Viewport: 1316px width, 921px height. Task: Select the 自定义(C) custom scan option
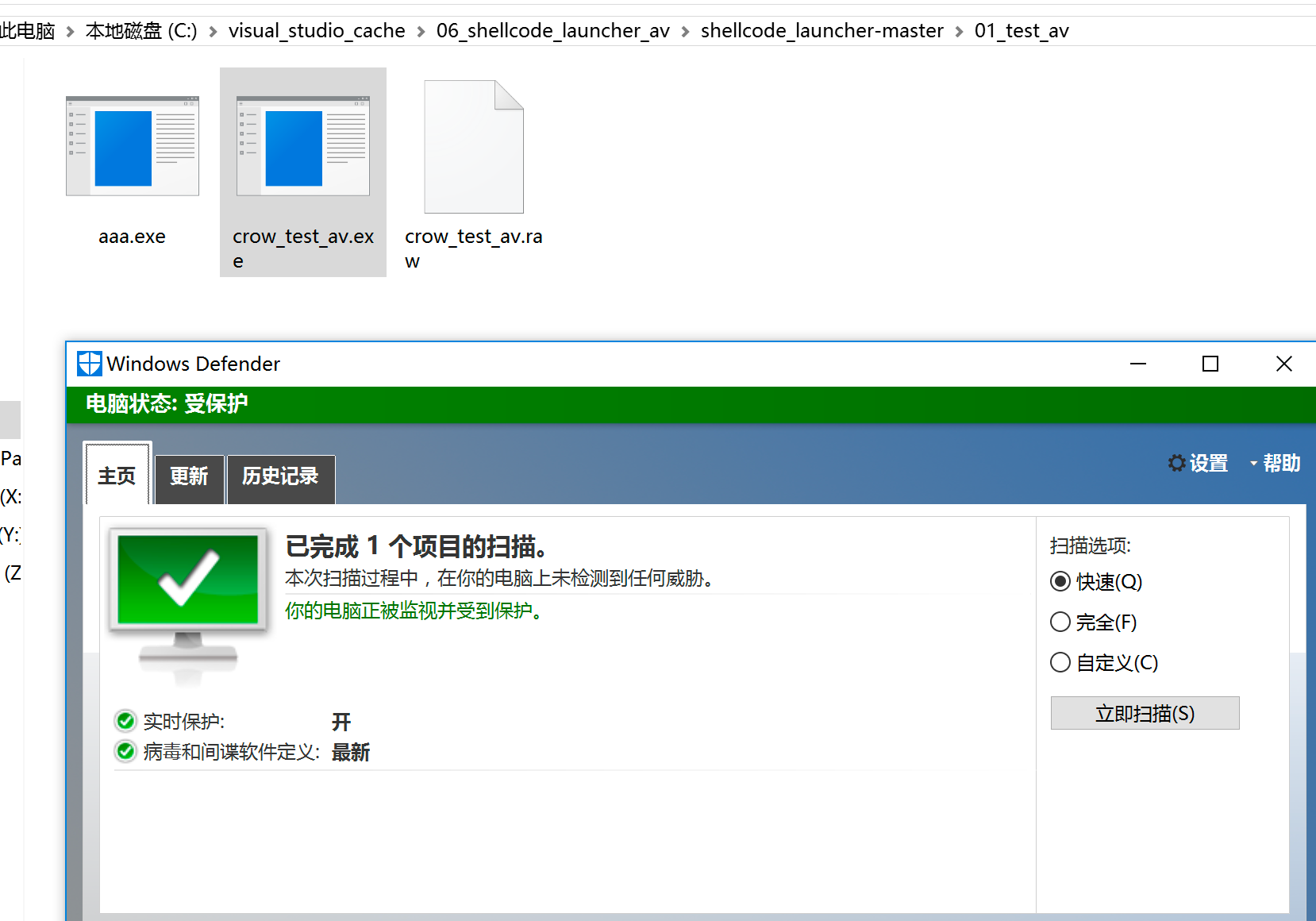[x=1060, y=662]
